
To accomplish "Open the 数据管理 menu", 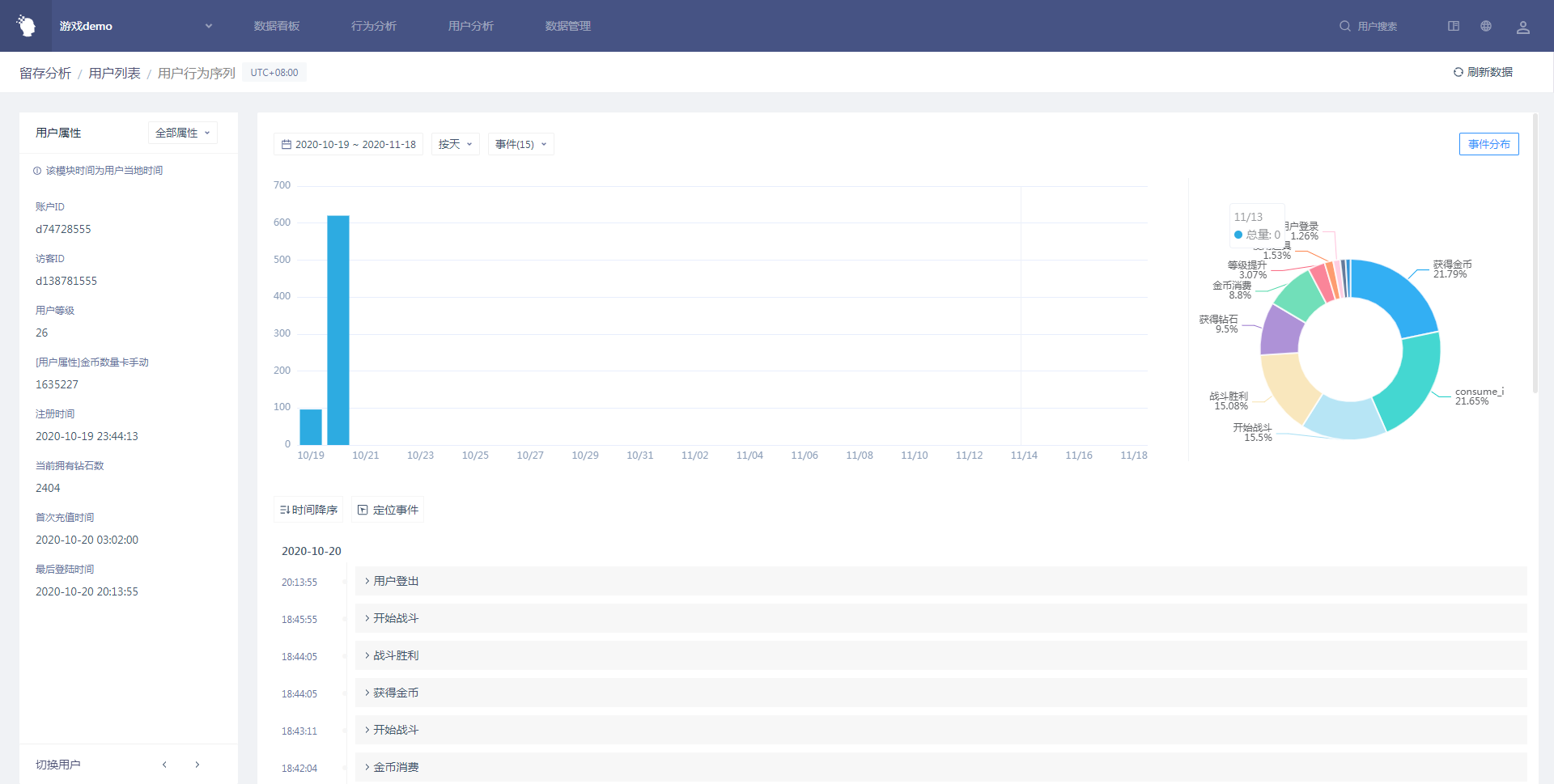I will pos(568,26).
